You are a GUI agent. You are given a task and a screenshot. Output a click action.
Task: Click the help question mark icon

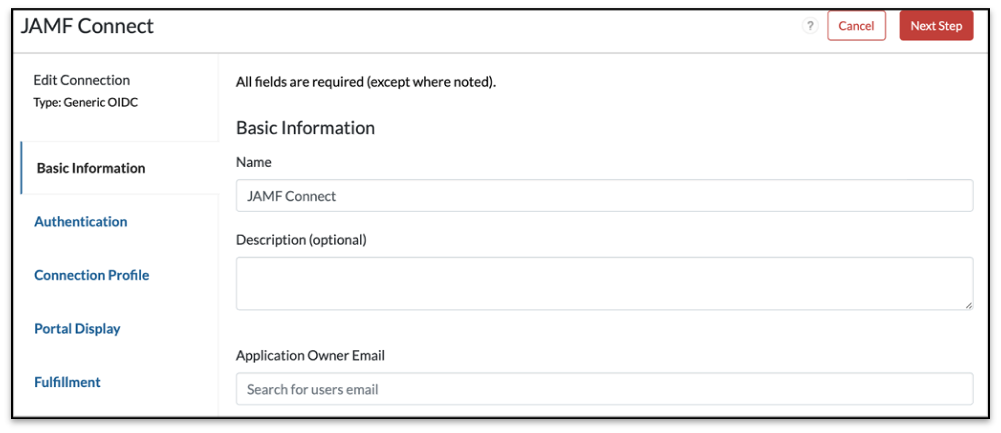pos(811,26)
